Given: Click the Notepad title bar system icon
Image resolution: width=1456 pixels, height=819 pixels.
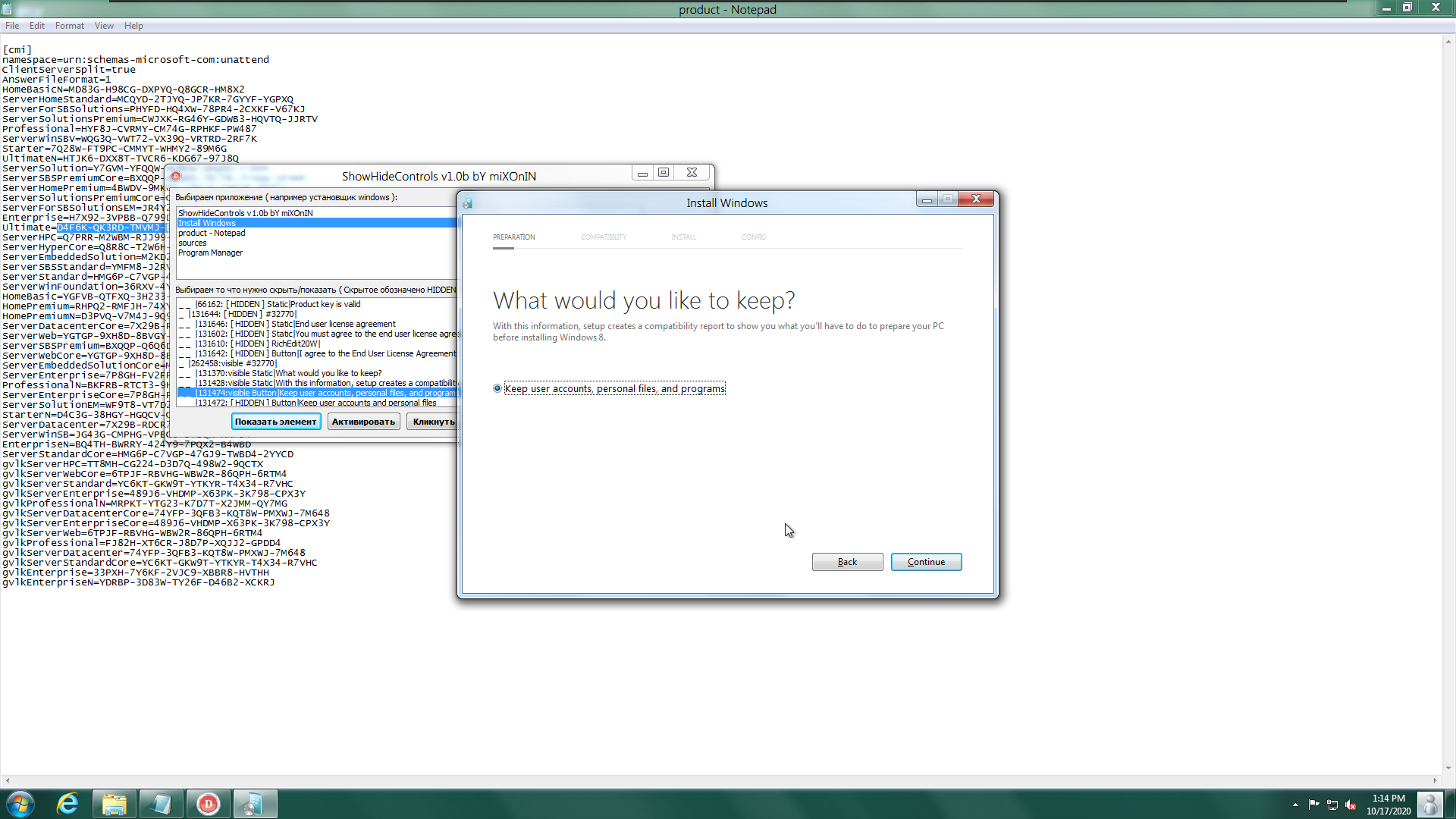Looking at the screenshot, I should 7,9.
